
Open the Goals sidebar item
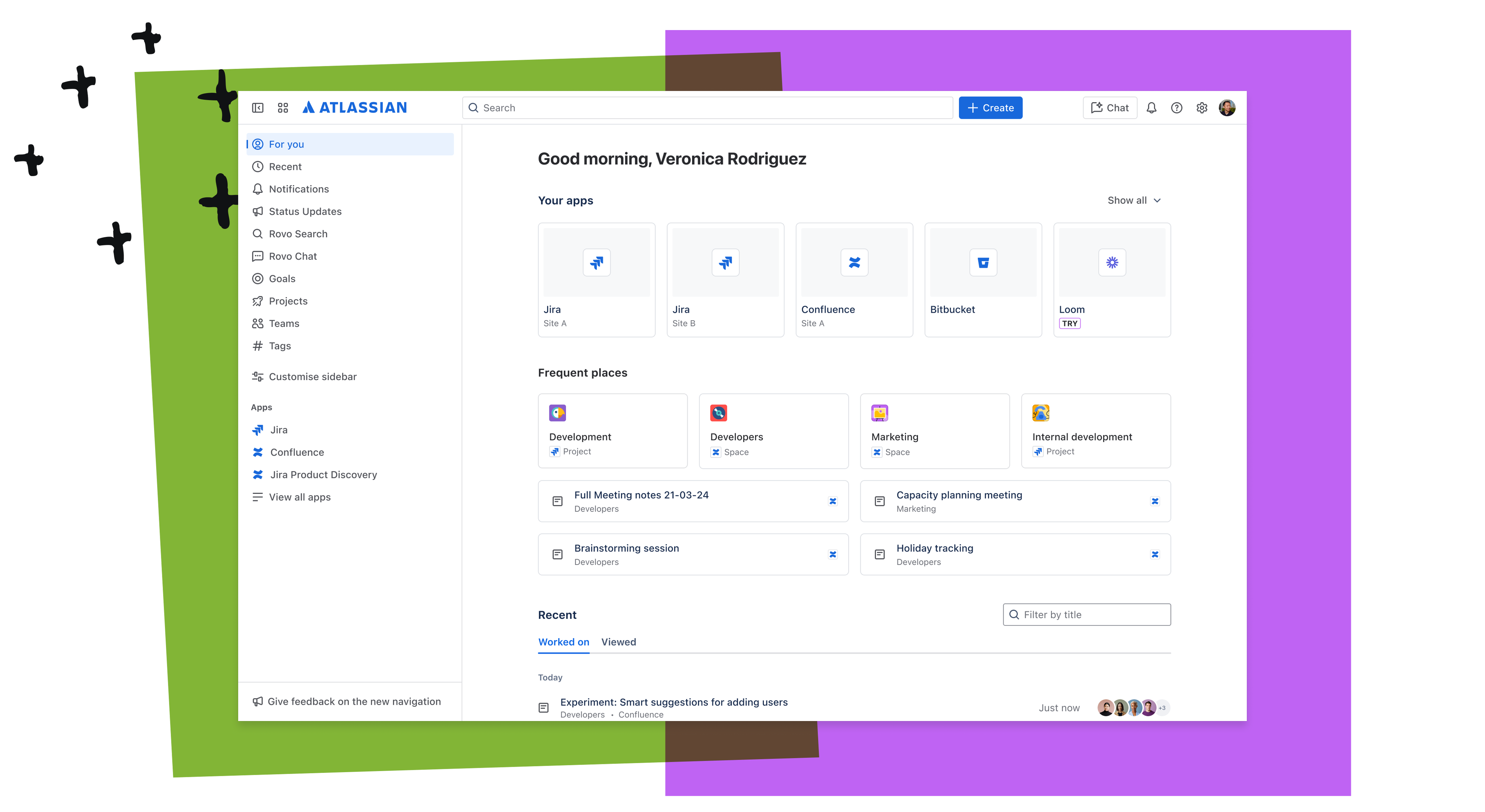tap(282, 279)
